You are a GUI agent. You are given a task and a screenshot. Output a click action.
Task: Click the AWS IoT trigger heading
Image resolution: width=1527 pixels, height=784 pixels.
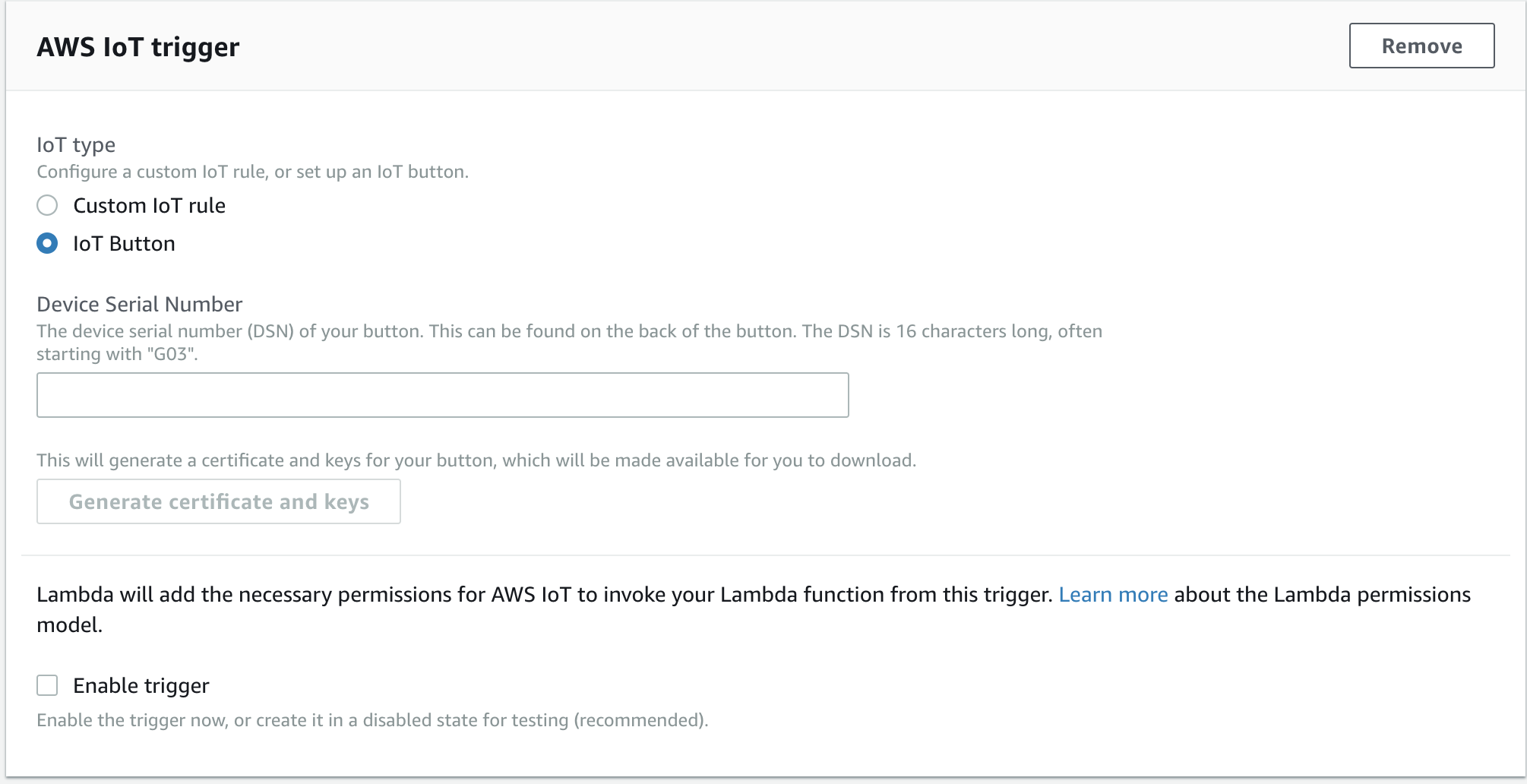pyautogui.click(x=138, y=47)
